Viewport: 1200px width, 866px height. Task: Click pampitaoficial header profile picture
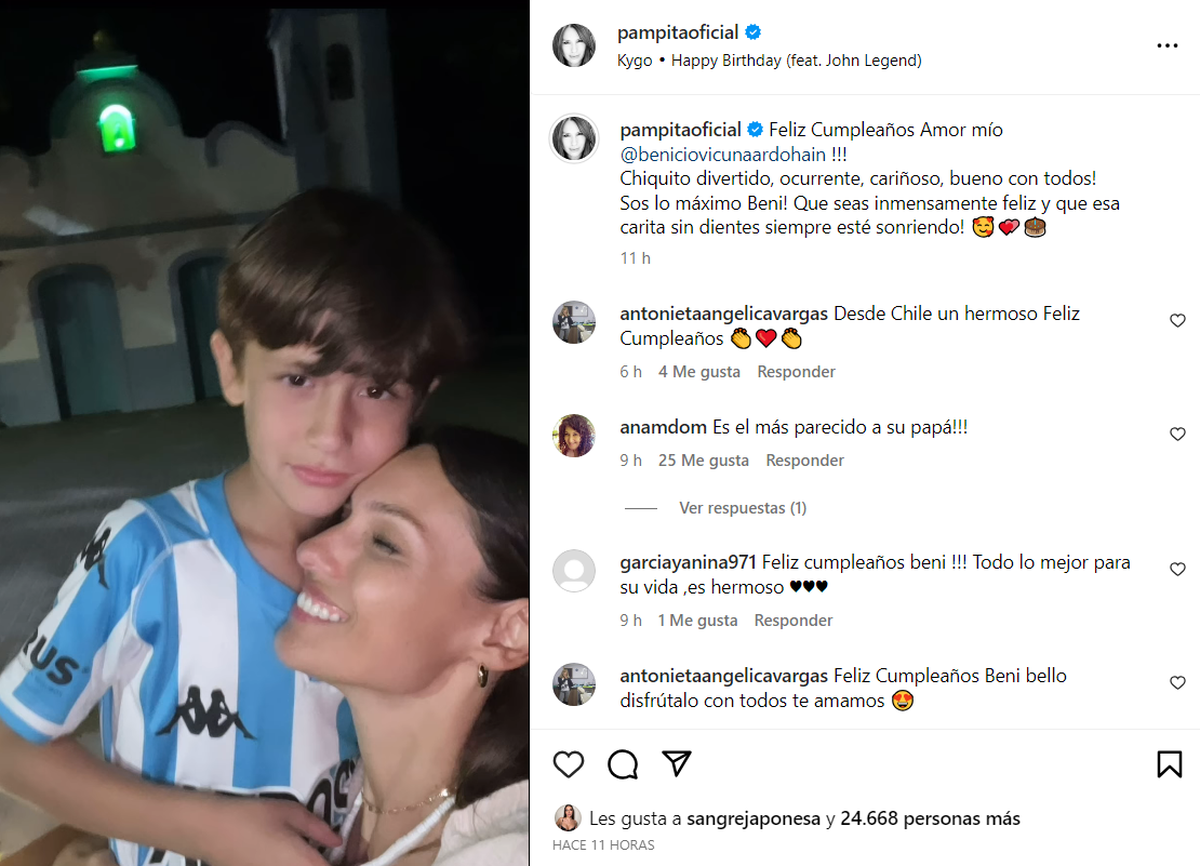point(574,46)
